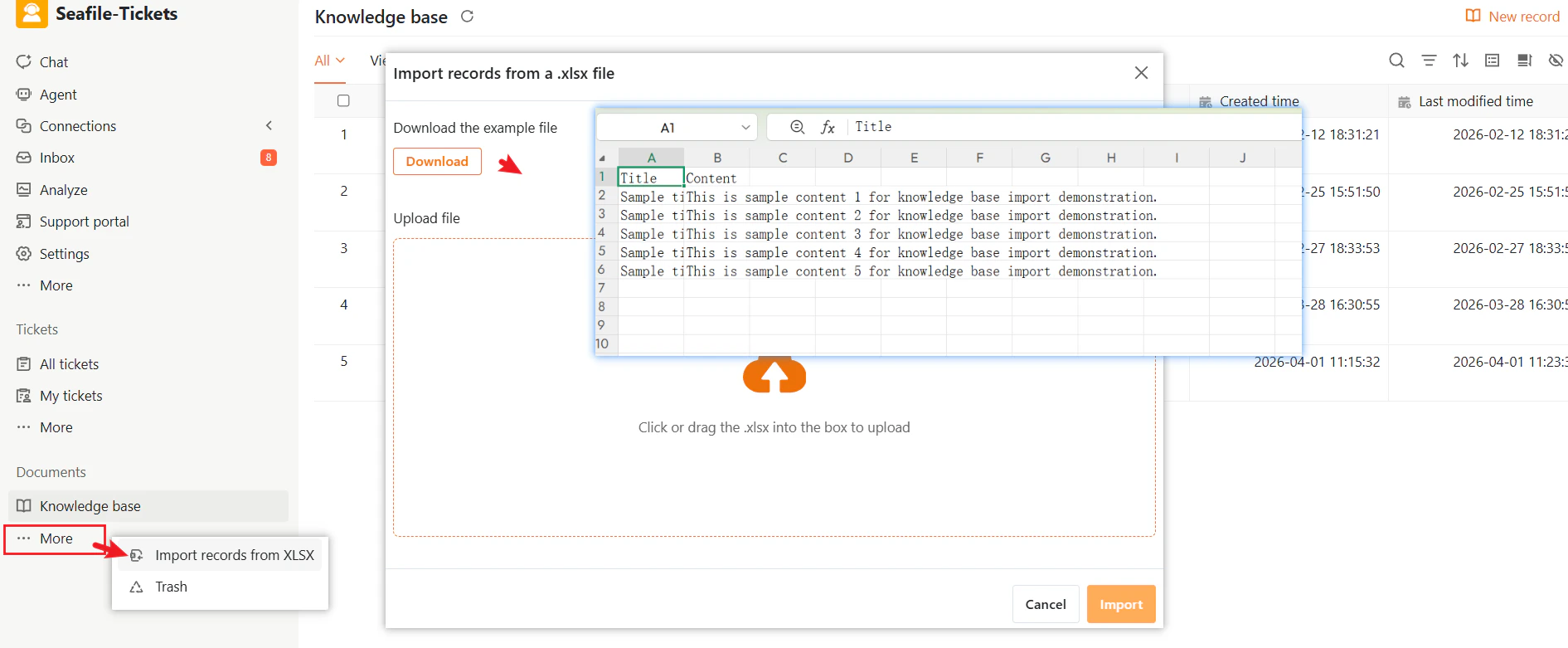Click the Upload file label

(426, 218)
